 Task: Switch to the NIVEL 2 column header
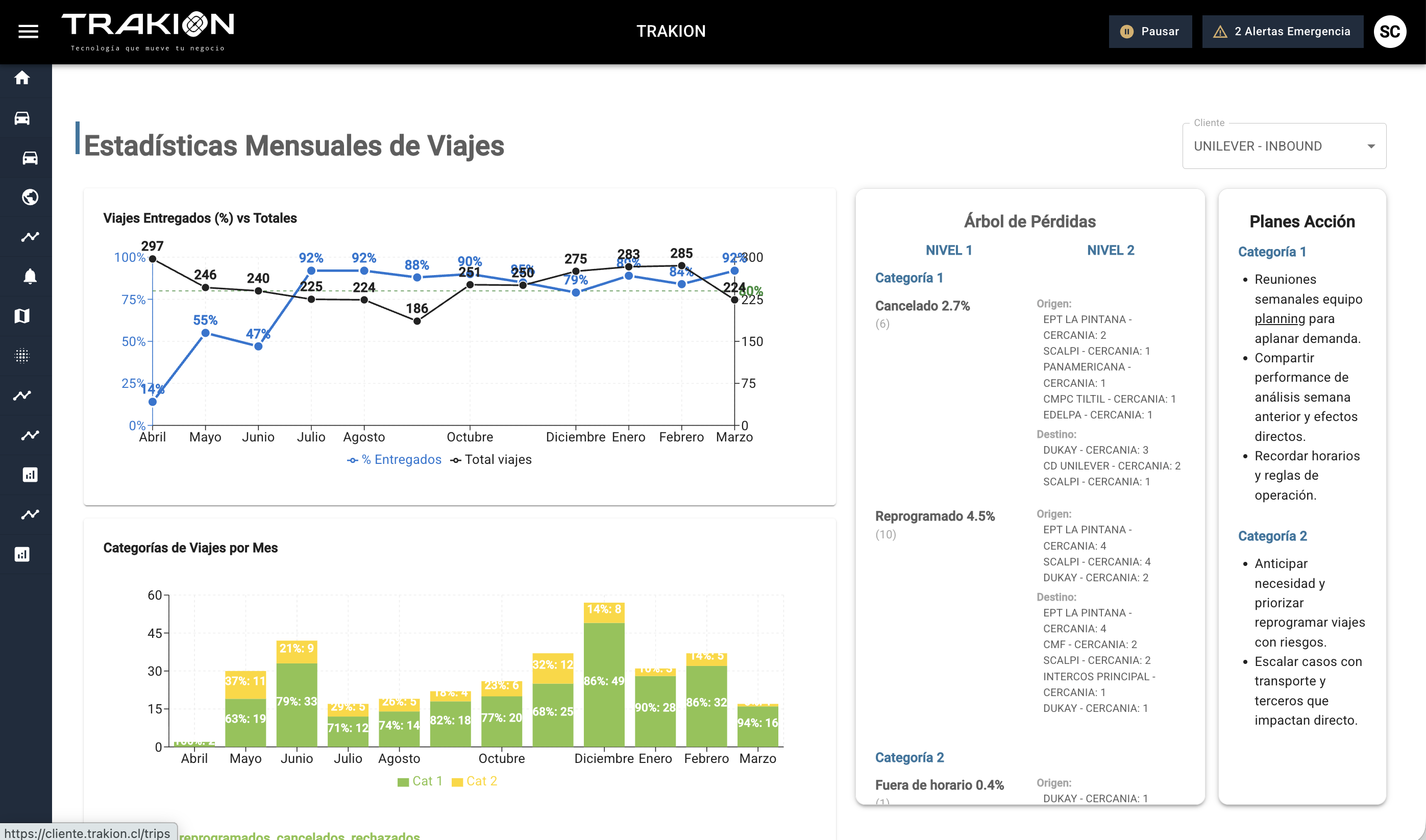pyautogui.click(x=1111, y=250)
